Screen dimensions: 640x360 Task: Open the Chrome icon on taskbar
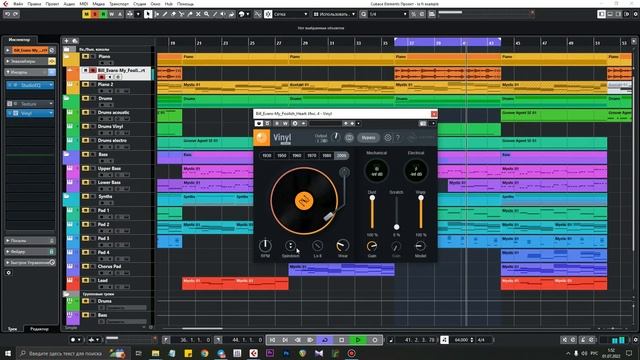(204, 353)
